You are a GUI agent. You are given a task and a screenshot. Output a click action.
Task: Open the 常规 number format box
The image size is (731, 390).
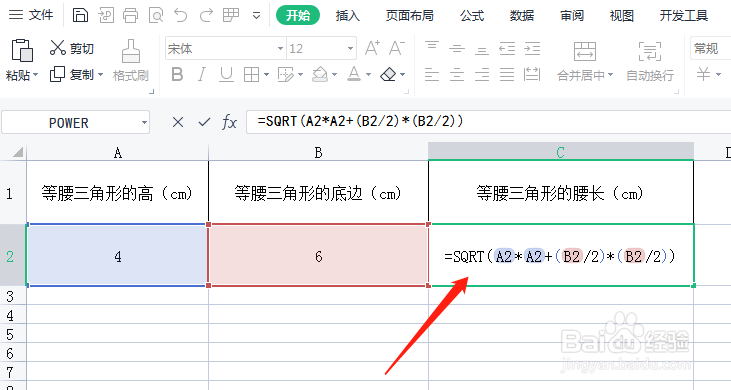pos(710,48)
